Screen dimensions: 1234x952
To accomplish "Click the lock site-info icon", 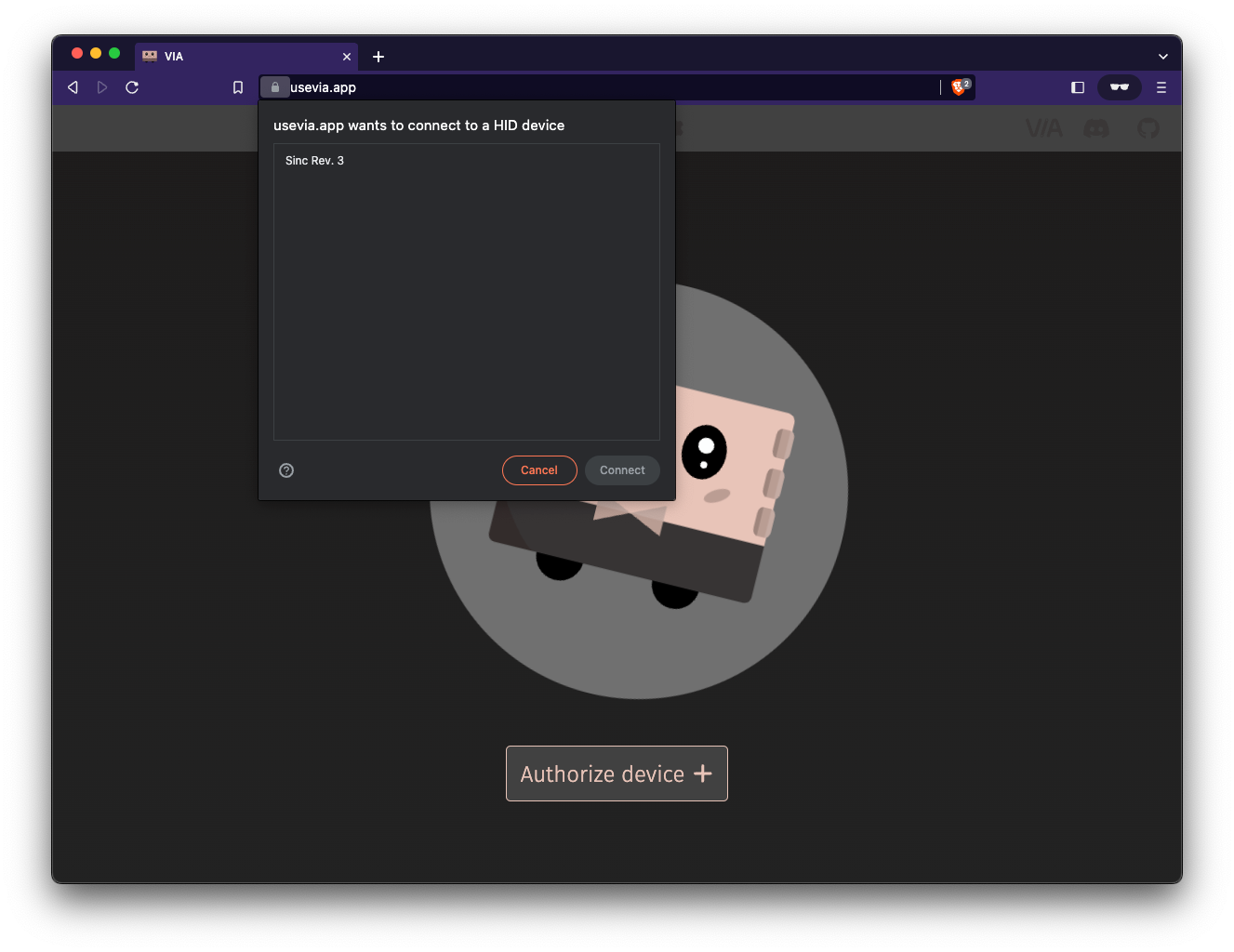I will coord(275,87).
